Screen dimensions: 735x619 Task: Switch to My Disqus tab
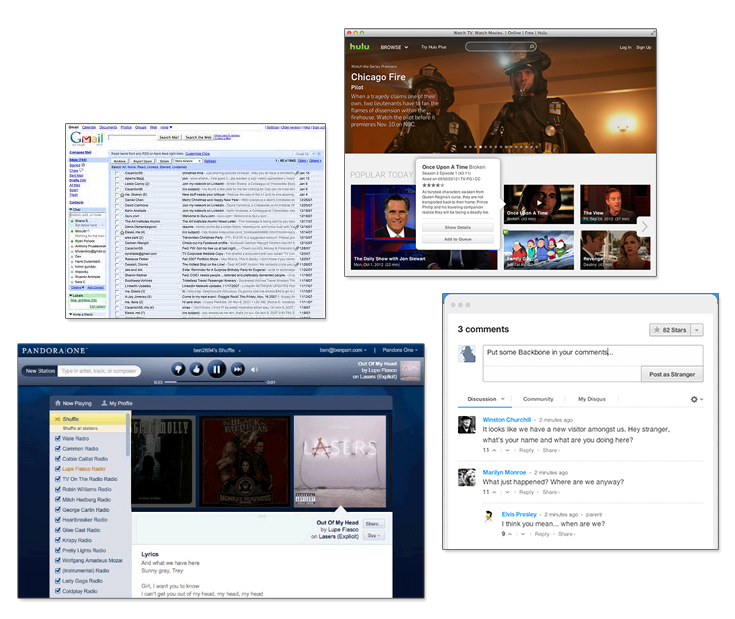(592, 399)
